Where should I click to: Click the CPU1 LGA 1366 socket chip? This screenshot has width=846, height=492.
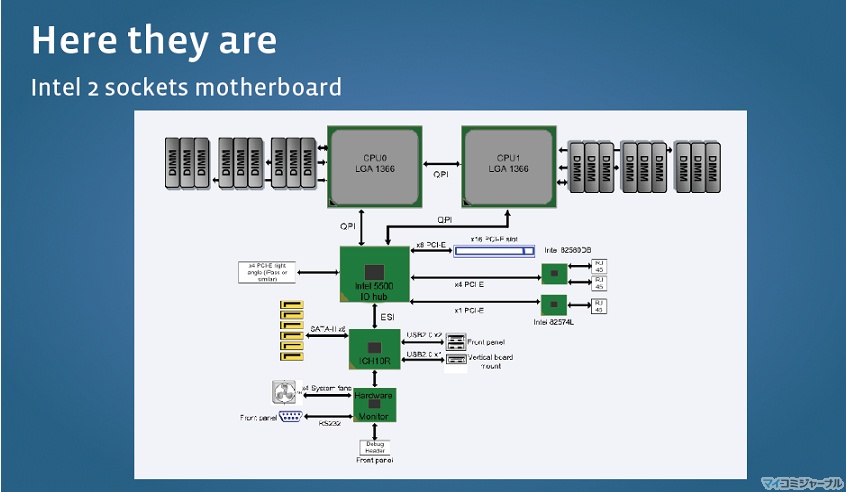tap(508, 166)
